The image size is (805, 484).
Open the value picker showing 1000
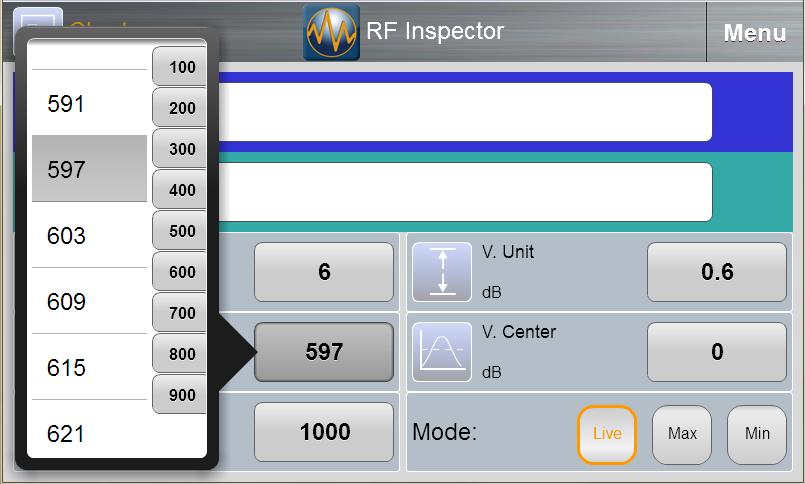pyautogui.click(x=324, y=432)
